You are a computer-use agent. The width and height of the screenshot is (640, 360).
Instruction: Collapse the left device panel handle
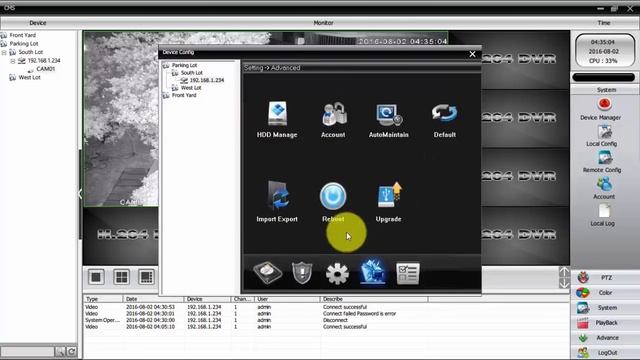[x=80, y=194]
